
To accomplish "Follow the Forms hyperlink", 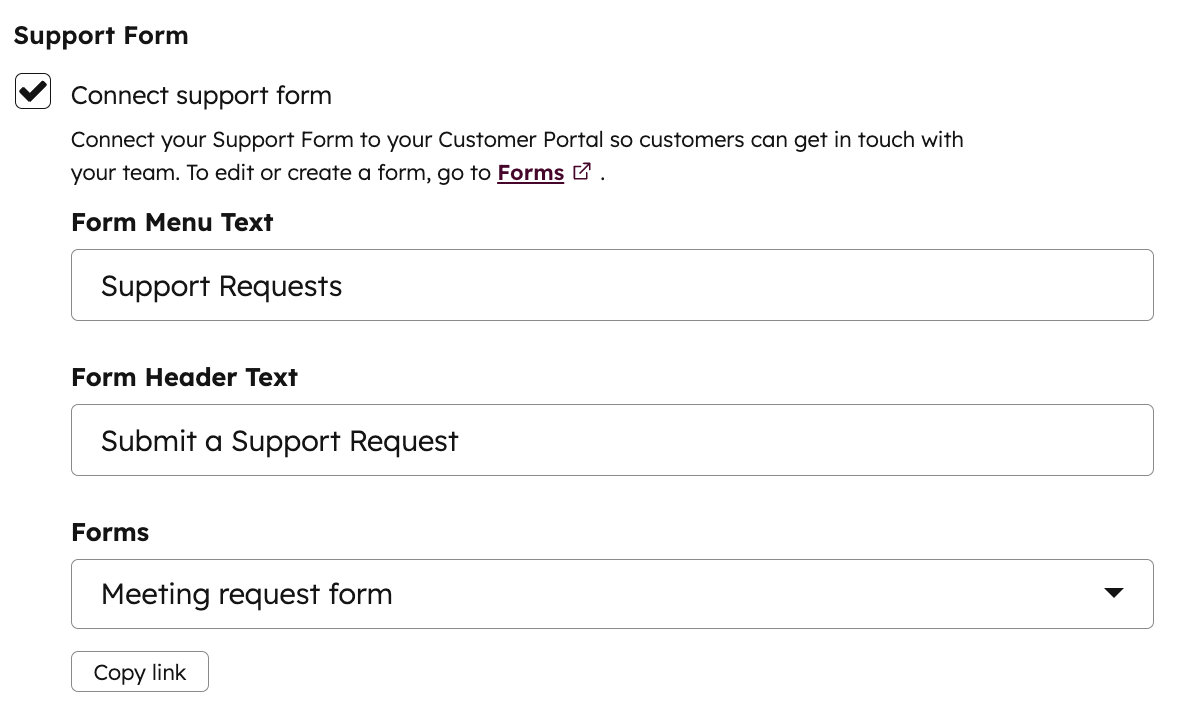I will click(530, 172).
